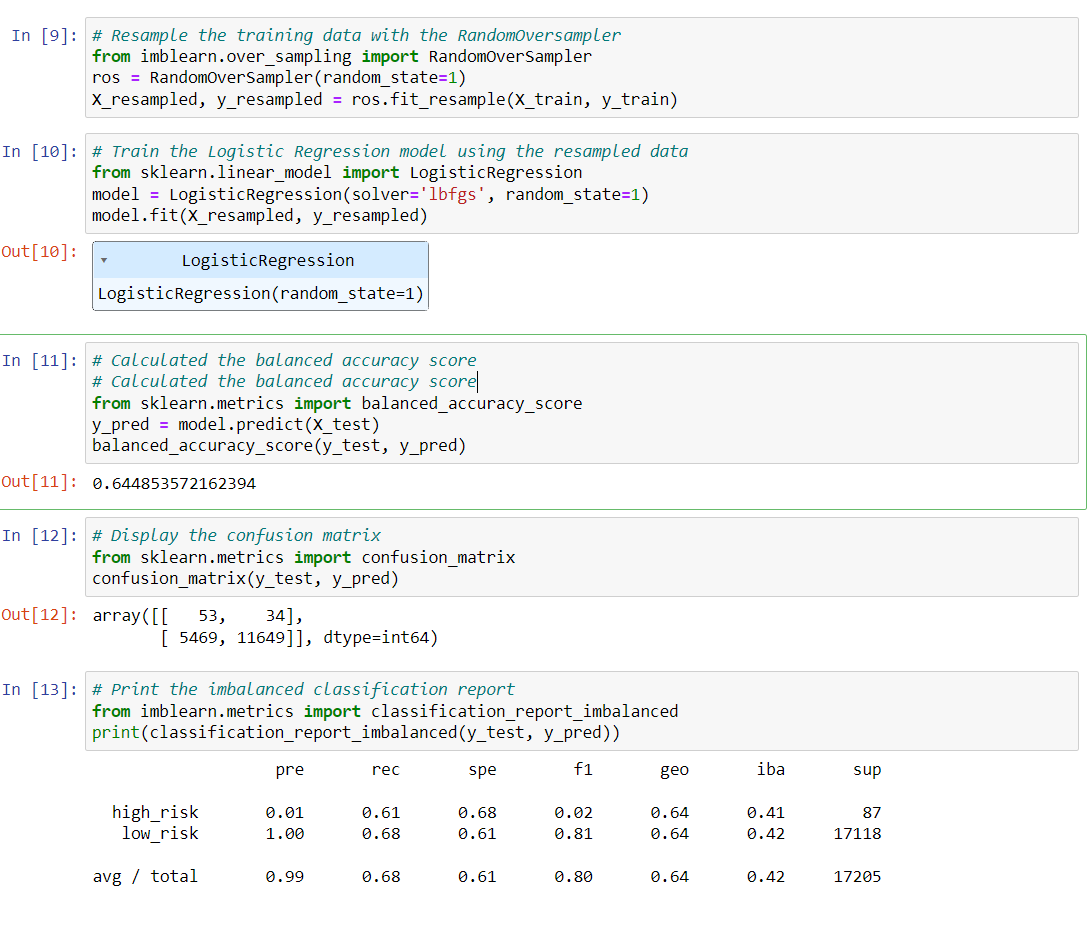The image size is (1091, 943).
Task: Select the In [9] prompt label
Action: [44, 35]
